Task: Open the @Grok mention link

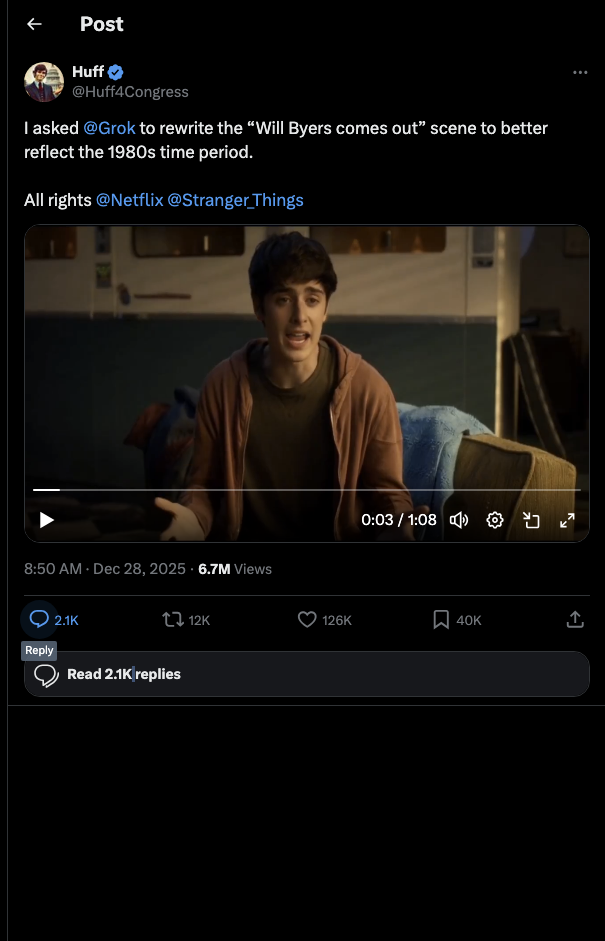Action: coord(109,128)
